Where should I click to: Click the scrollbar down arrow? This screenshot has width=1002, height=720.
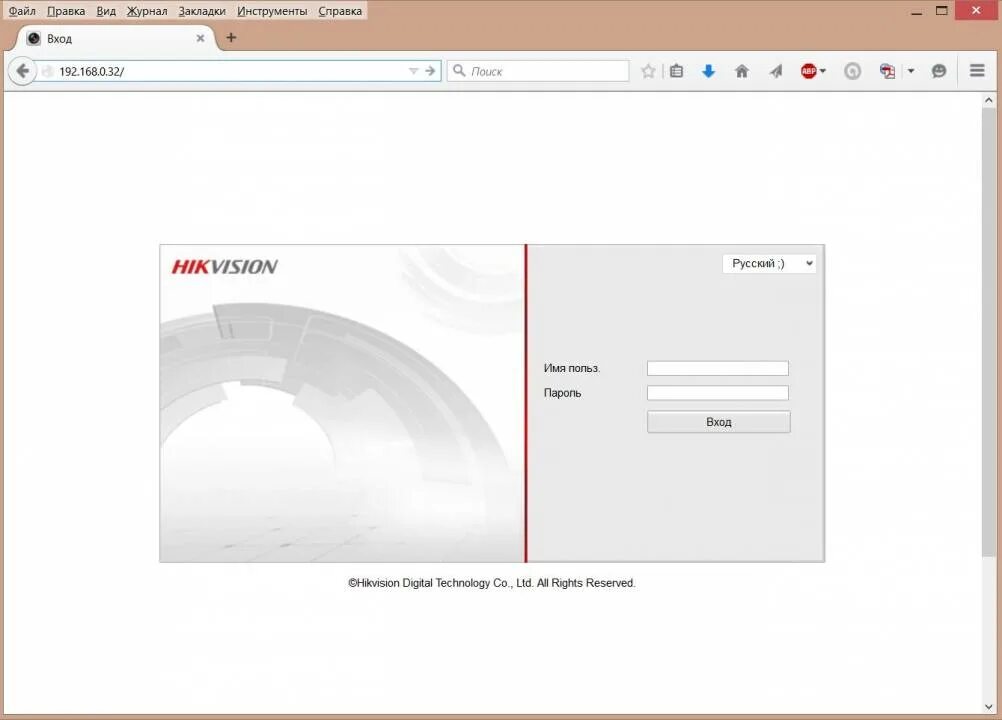click(x=989, y=707)
